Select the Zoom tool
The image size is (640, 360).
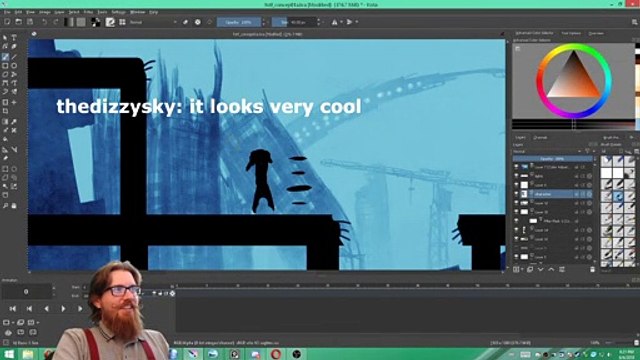5,206
